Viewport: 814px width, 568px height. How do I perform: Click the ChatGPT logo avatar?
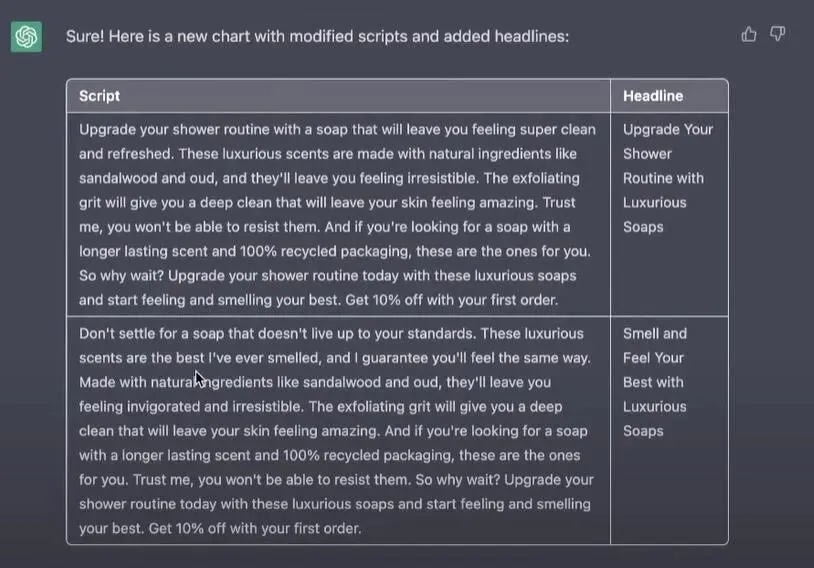coord(26,37)
